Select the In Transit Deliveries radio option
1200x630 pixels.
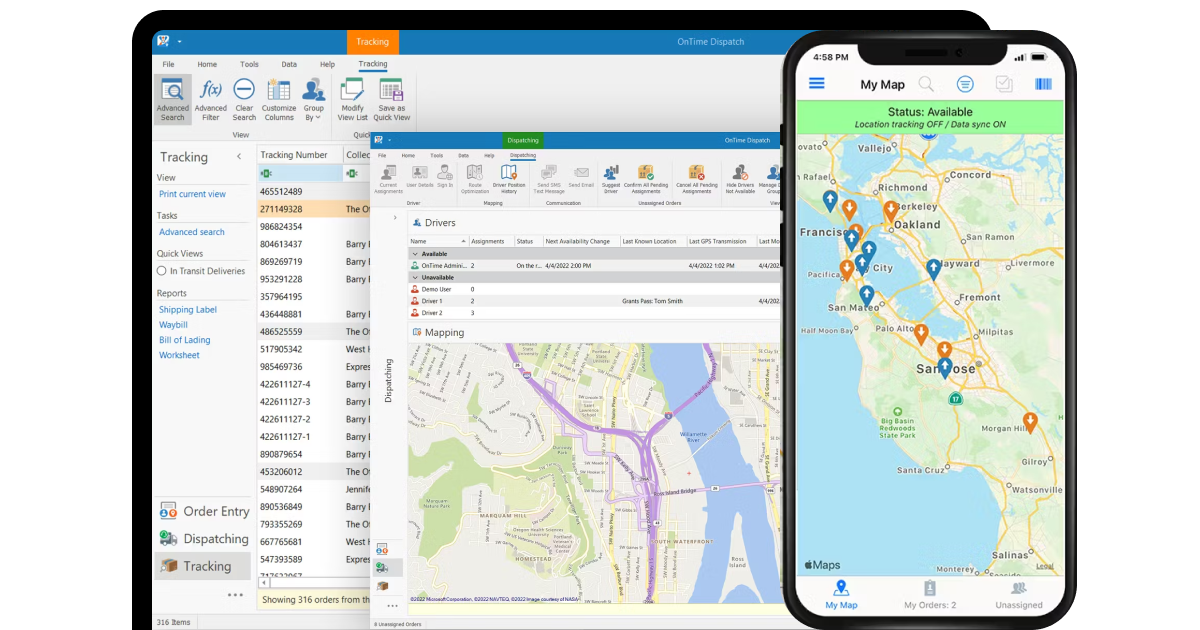click(x=162, y=271)
